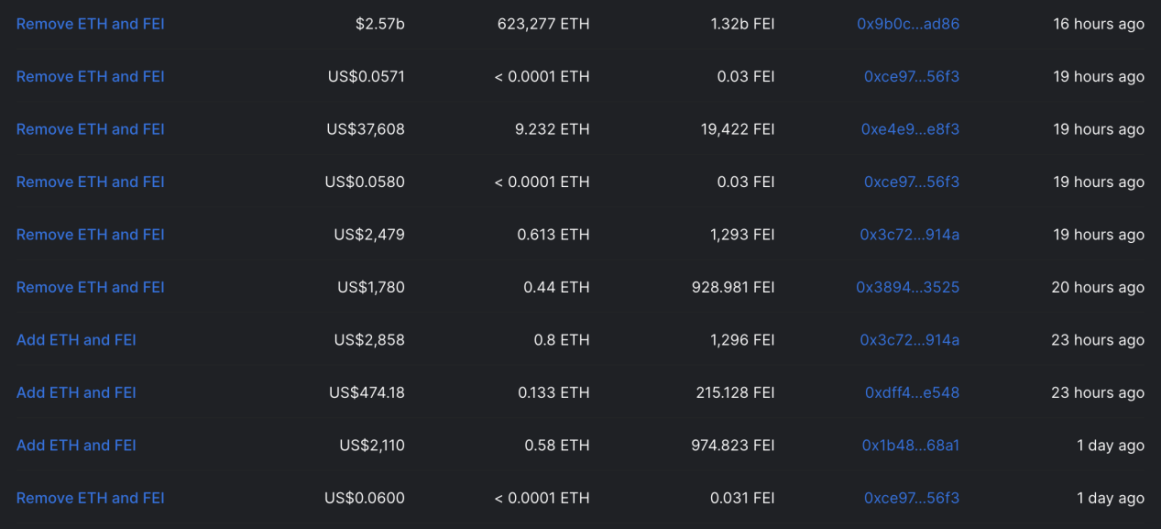View Remove ETH and FEI for US$1,780

point(90,287)
